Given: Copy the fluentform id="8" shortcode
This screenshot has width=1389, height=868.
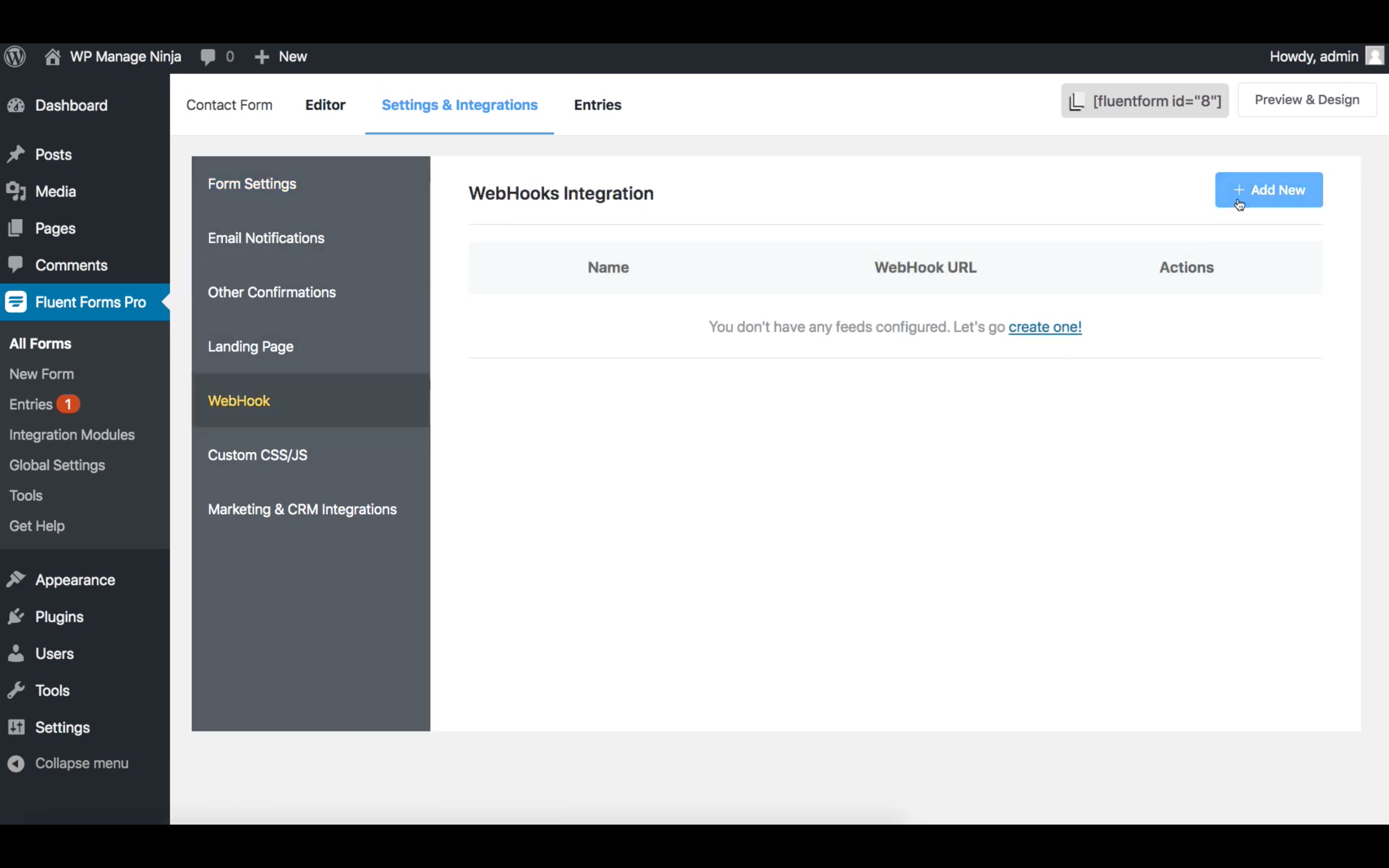Looking at the screenshot, I should (x=1144, y=101).
